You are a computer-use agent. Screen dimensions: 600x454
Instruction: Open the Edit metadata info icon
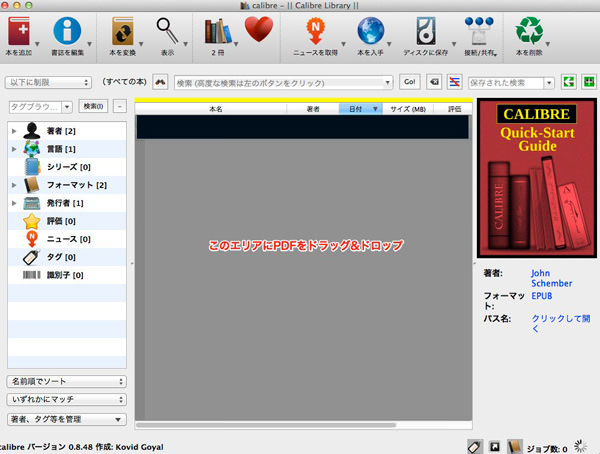pyautogui.click(x=67, y=31)
